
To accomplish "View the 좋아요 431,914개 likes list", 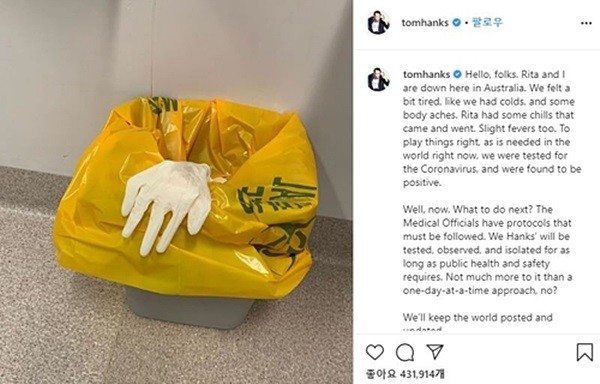I will [406, 374].
